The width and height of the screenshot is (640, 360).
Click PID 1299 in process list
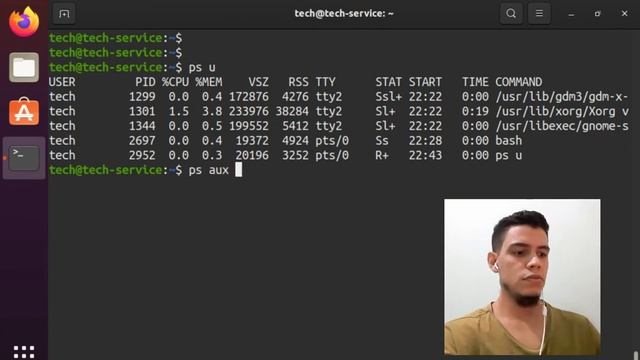(x=142, y=97)
